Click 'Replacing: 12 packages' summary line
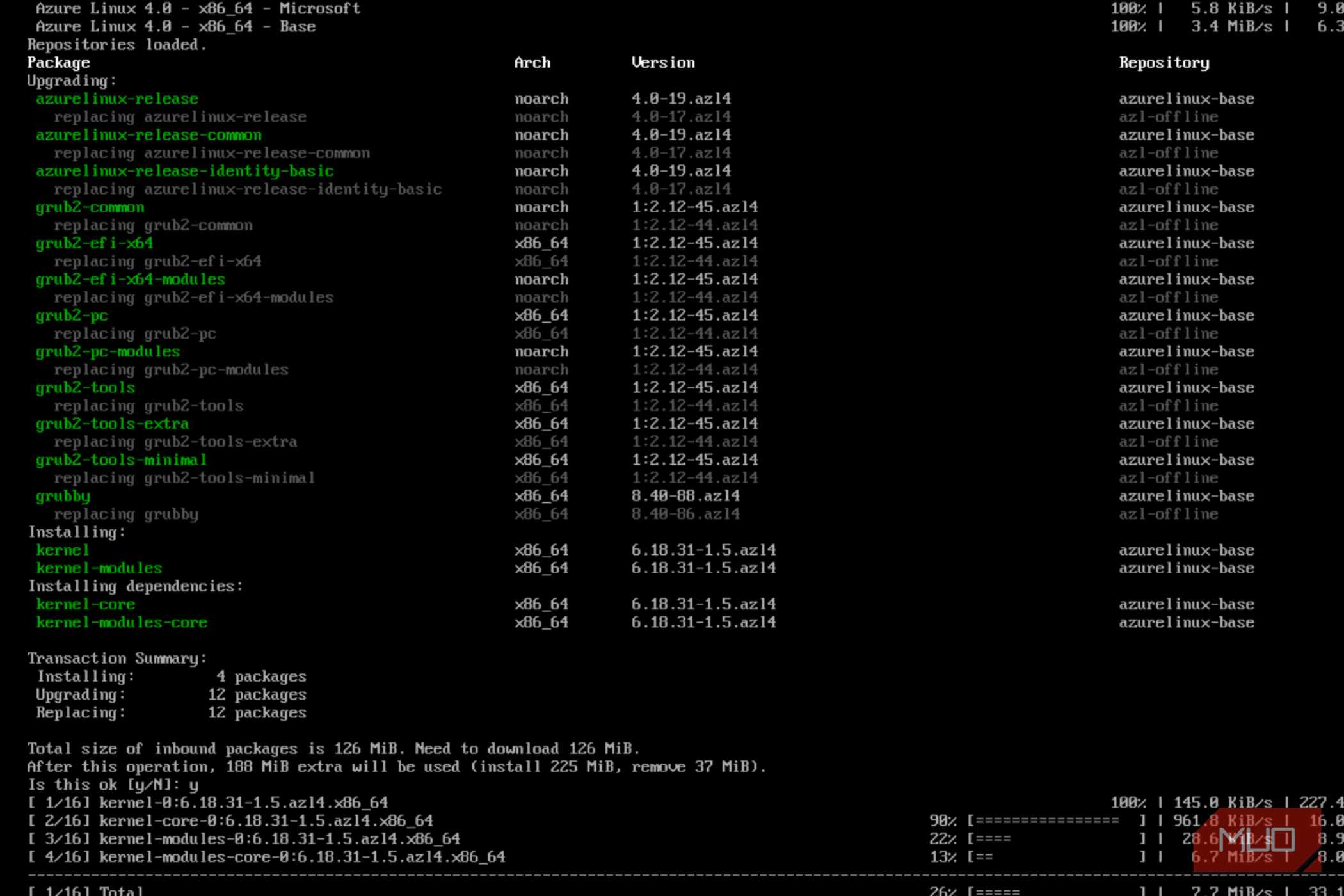This screenshot has width=1344, height=896. [171, 713]
